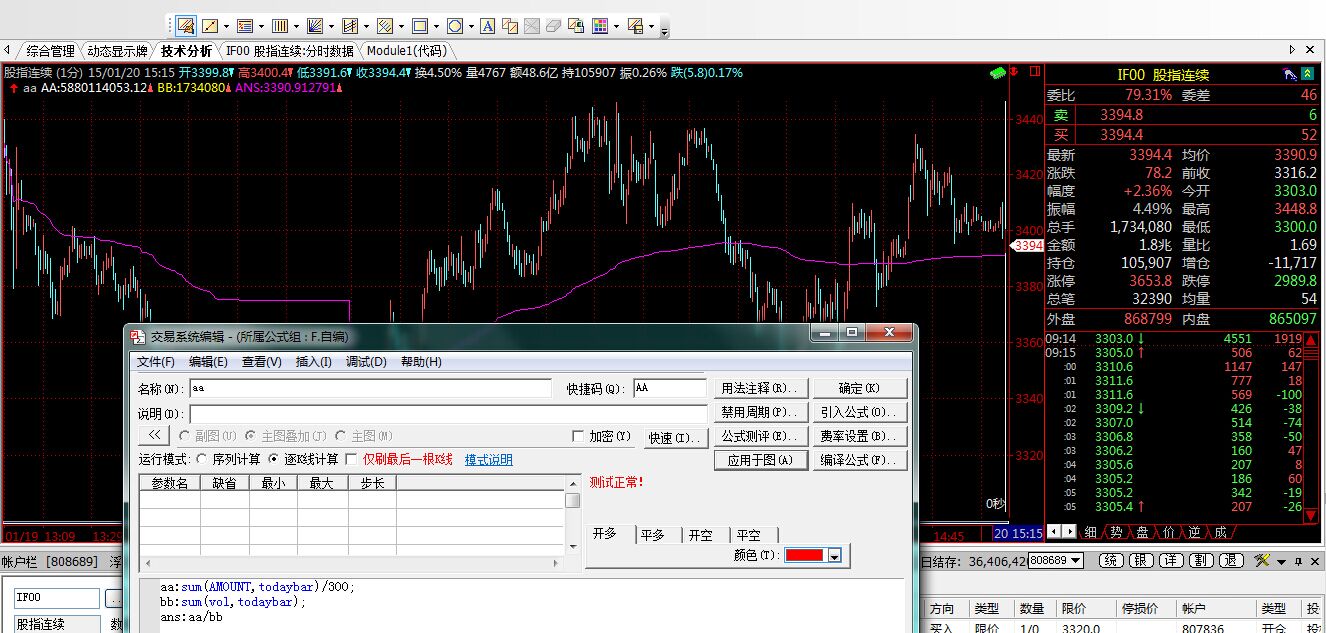Open the color palette dropdown arrow

615,26
